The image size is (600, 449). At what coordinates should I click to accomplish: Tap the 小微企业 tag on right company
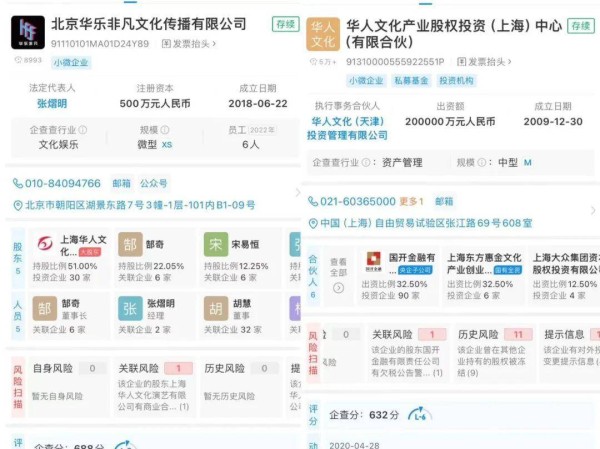(366, 81)
